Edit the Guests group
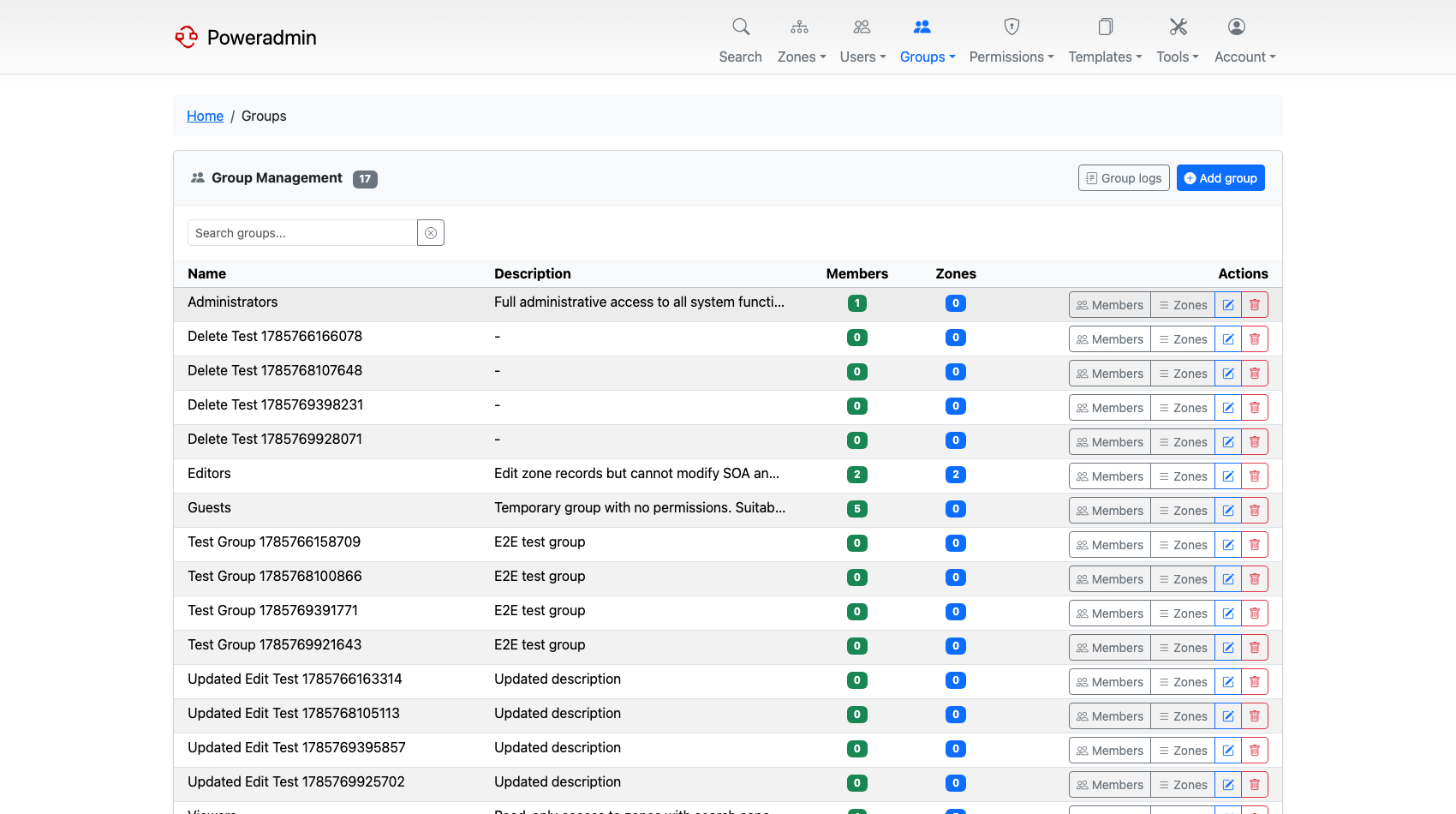Screen dimensions: 1456x814 [x=1228, y=511]
